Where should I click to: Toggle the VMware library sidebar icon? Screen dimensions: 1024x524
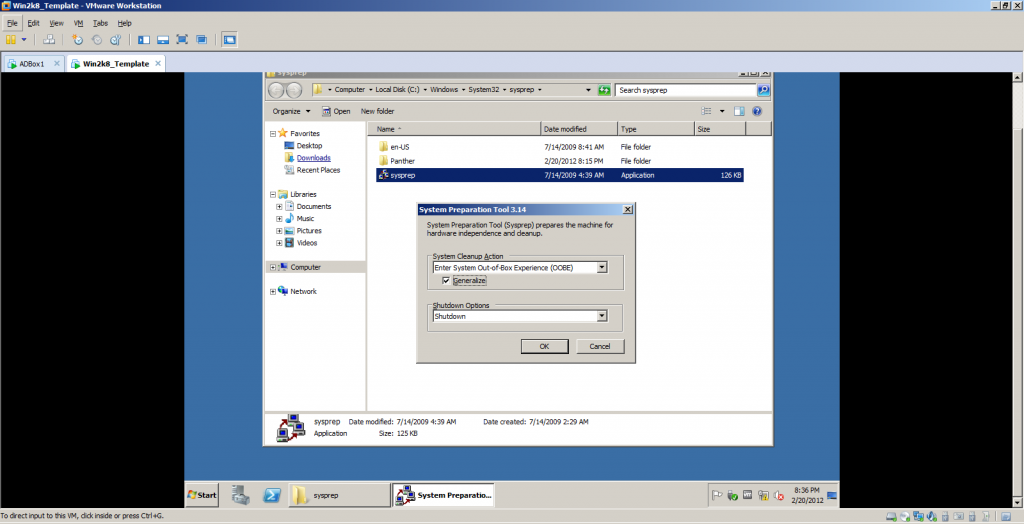click(144, 40)
